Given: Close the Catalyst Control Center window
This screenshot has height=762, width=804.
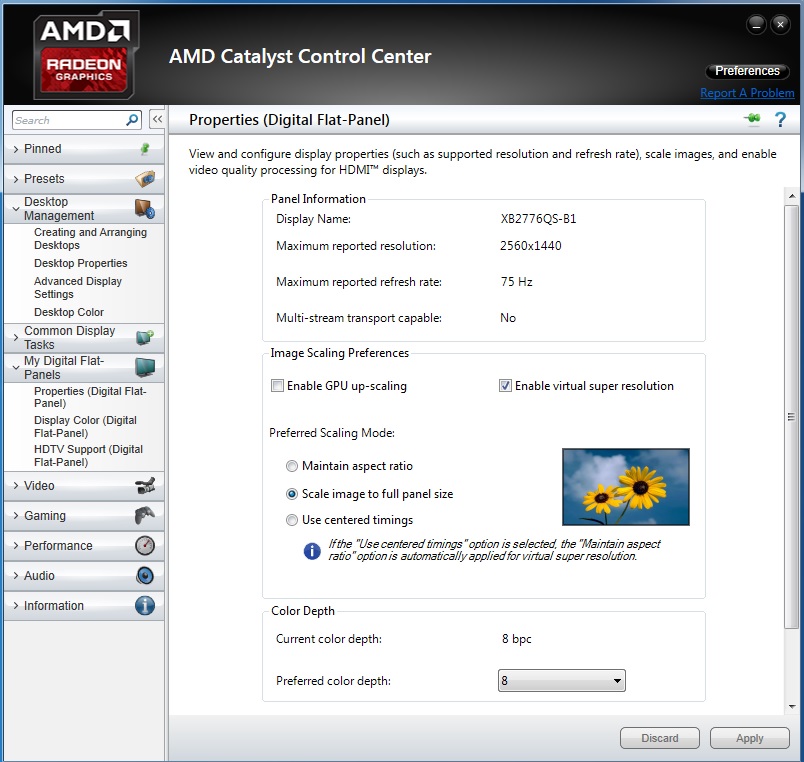Looking at the screenshot, I should pos(780,24).
